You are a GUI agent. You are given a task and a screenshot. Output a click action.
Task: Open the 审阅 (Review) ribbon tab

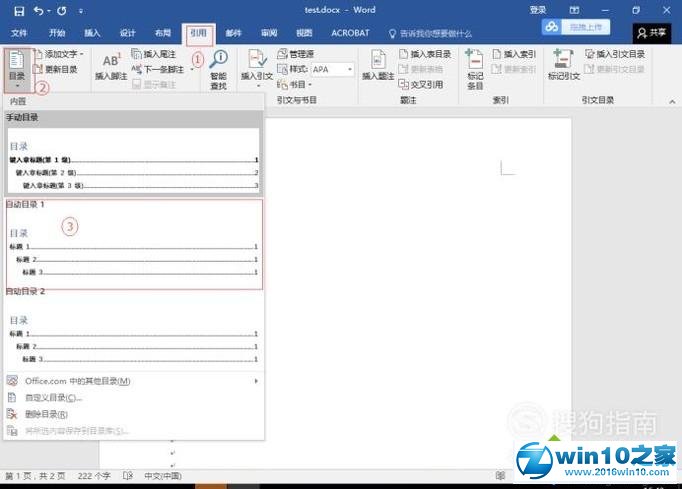click(x=269, y=33)
